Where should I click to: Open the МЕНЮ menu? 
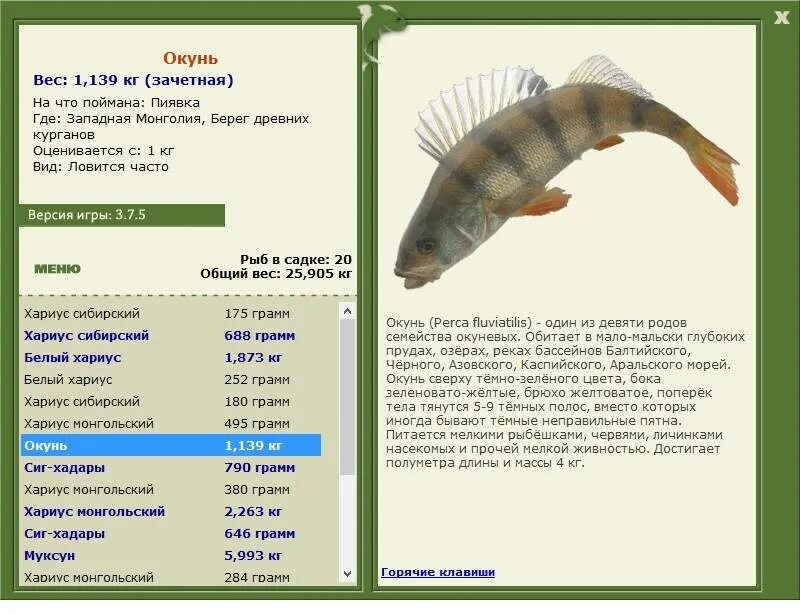pos(57,269)
